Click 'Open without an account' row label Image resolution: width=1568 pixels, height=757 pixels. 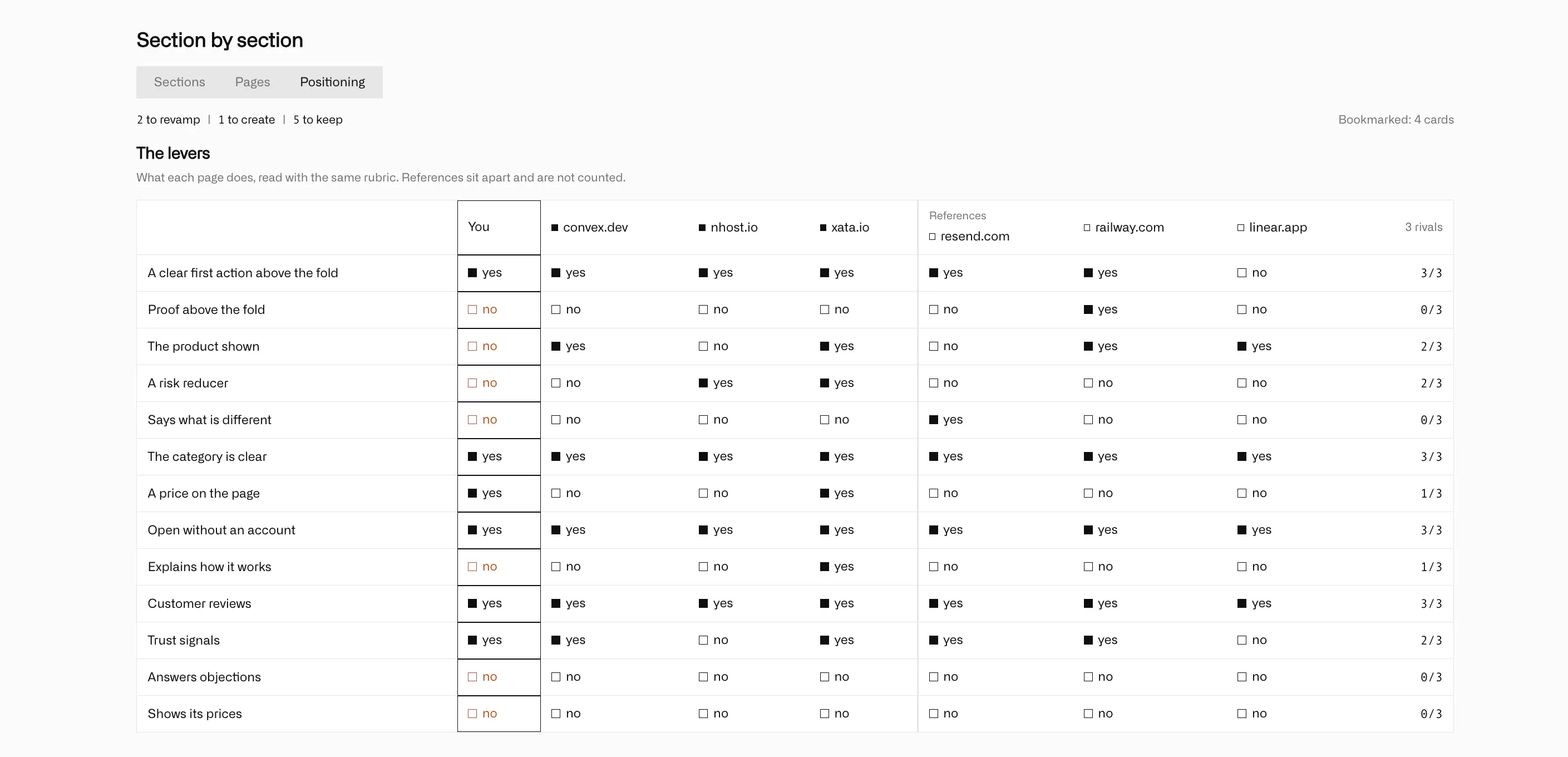[221, 530]
